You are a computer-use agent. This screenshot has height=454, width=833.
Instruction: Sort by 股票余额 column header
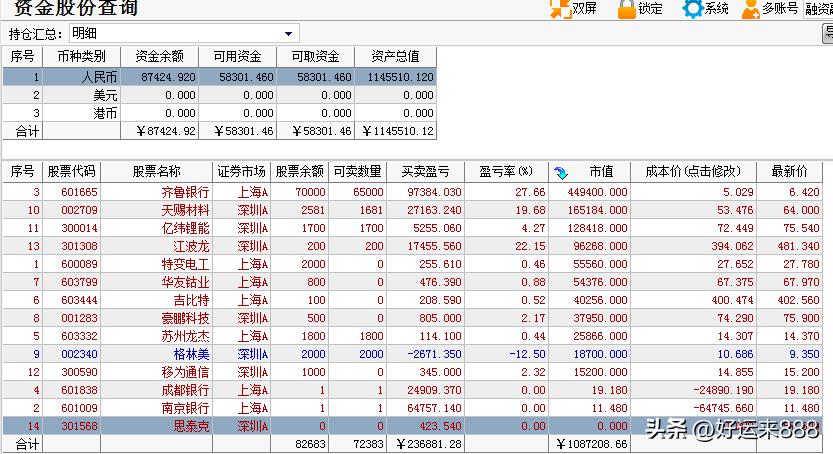pyautogui.click(x=299, y=172)
